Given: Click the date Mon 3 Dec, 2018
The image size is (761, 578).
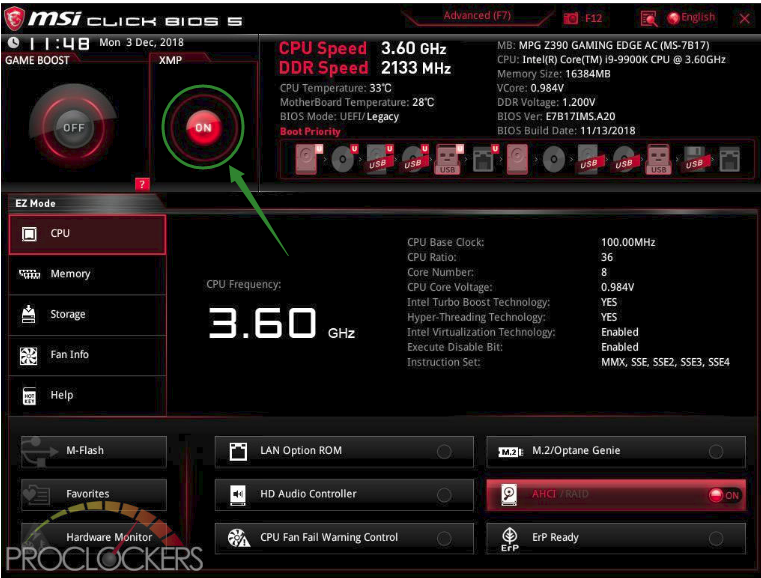Looking at the screenshot, I should pyautogui.click(x=141, y=42).
